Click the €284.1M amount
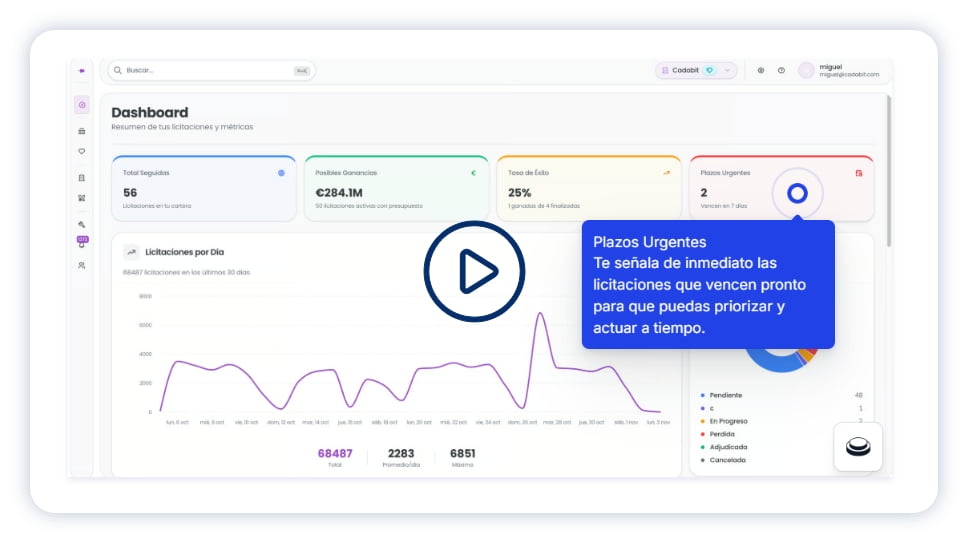Viewport: 968px width, 543px height. tap(339, 193)
